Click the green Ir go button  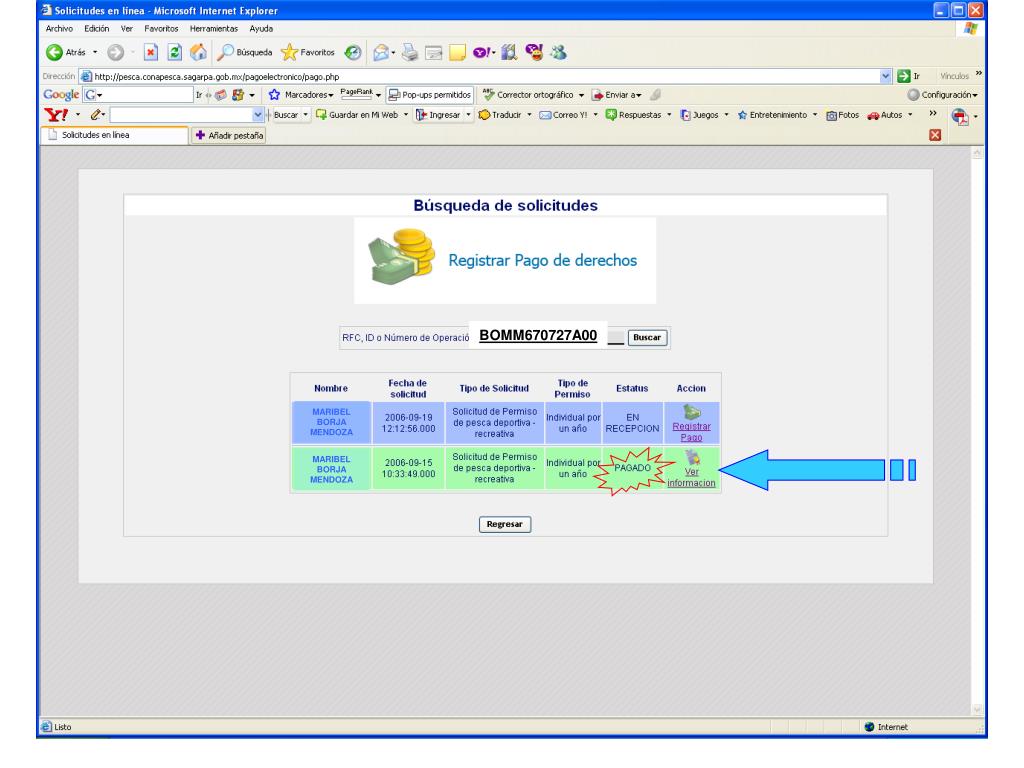pyautogui.click(x=908, y=76)
